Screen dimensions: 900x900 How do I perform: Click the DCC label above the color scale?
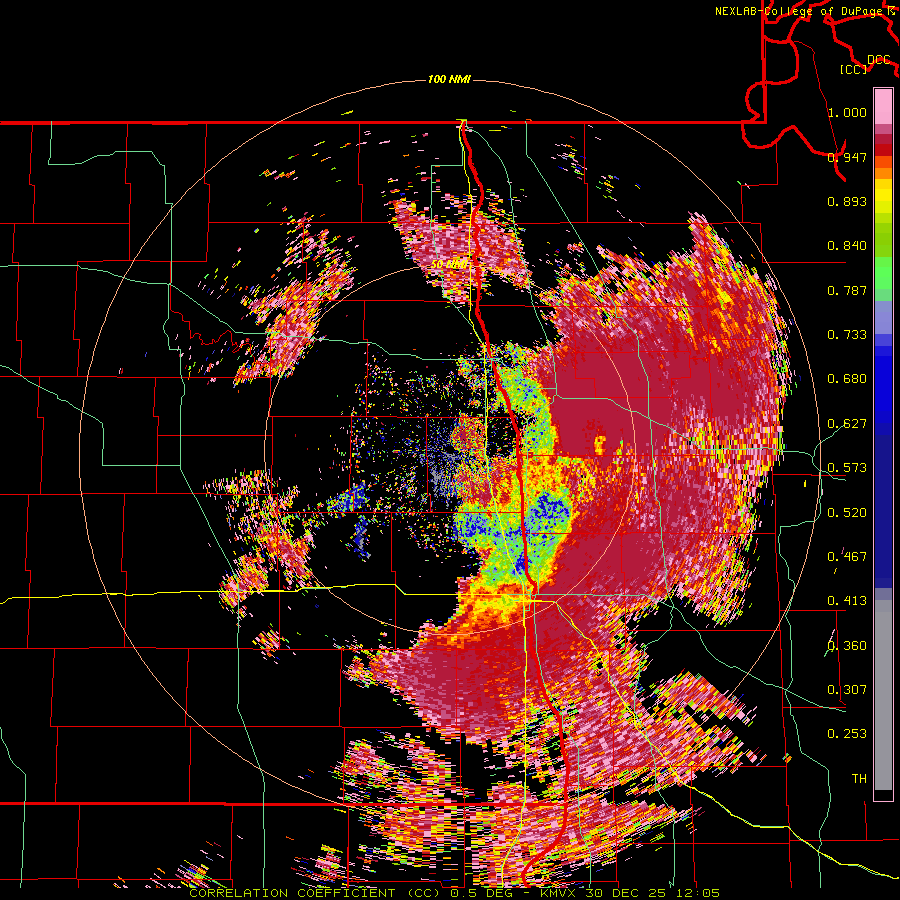click(x=878, y=60)
